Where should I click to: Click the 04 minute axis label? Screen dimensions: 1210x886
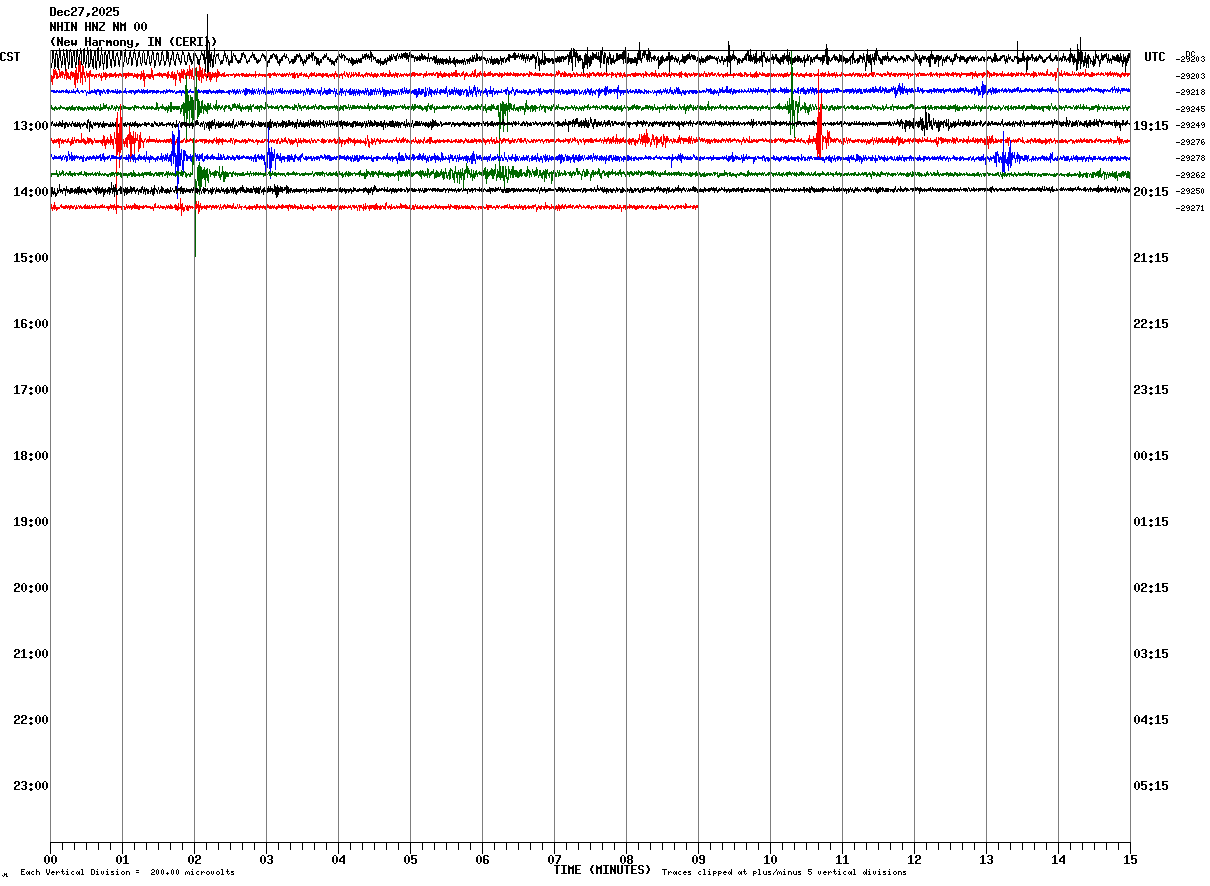338,860
